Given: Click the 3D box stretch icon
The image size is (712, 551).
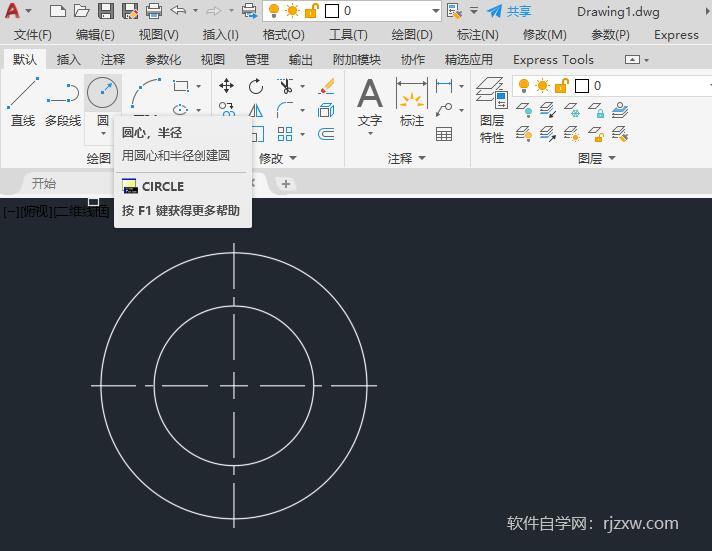Looking at the screenshot, I should 326,110.
